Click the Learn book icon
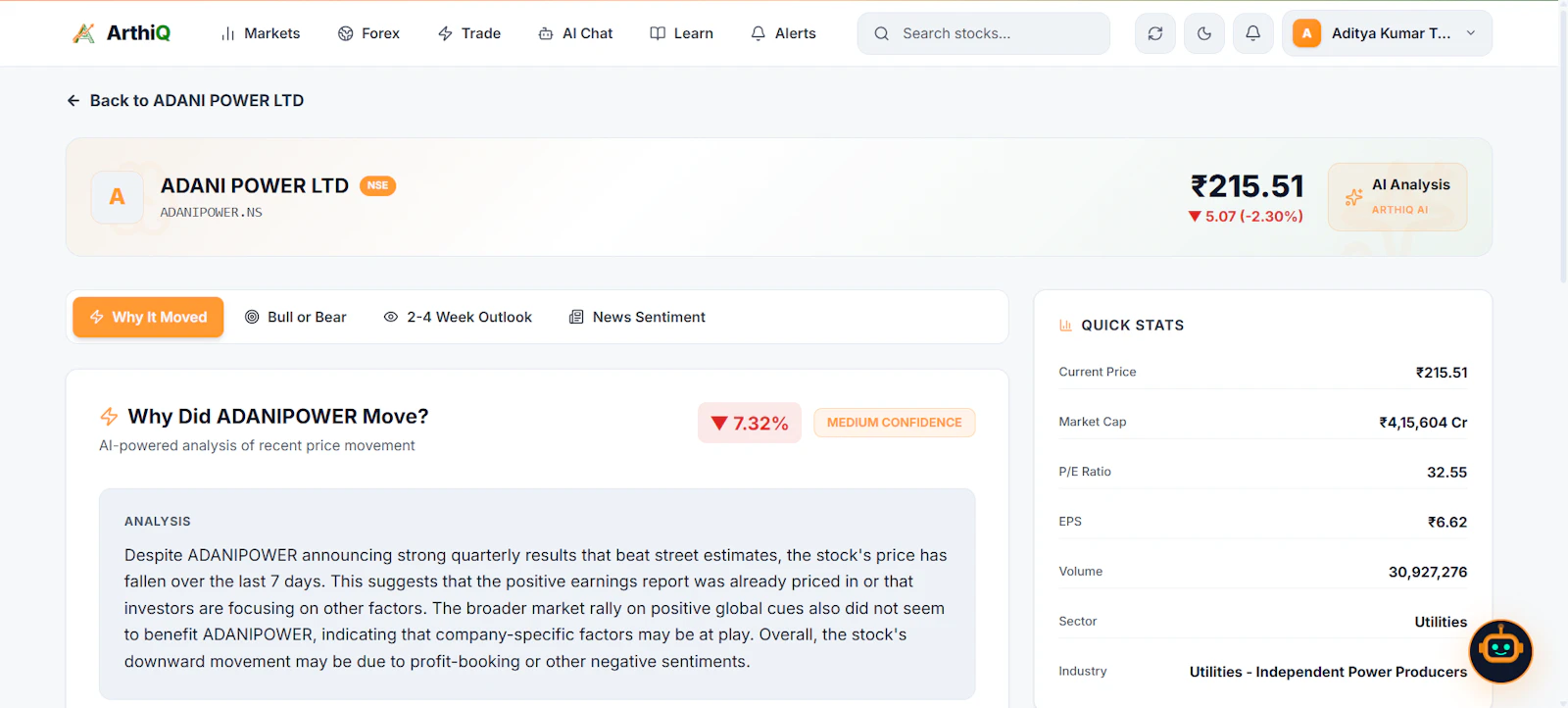The width and height of the screenshot is (1568, 708). tap(658, 33)
